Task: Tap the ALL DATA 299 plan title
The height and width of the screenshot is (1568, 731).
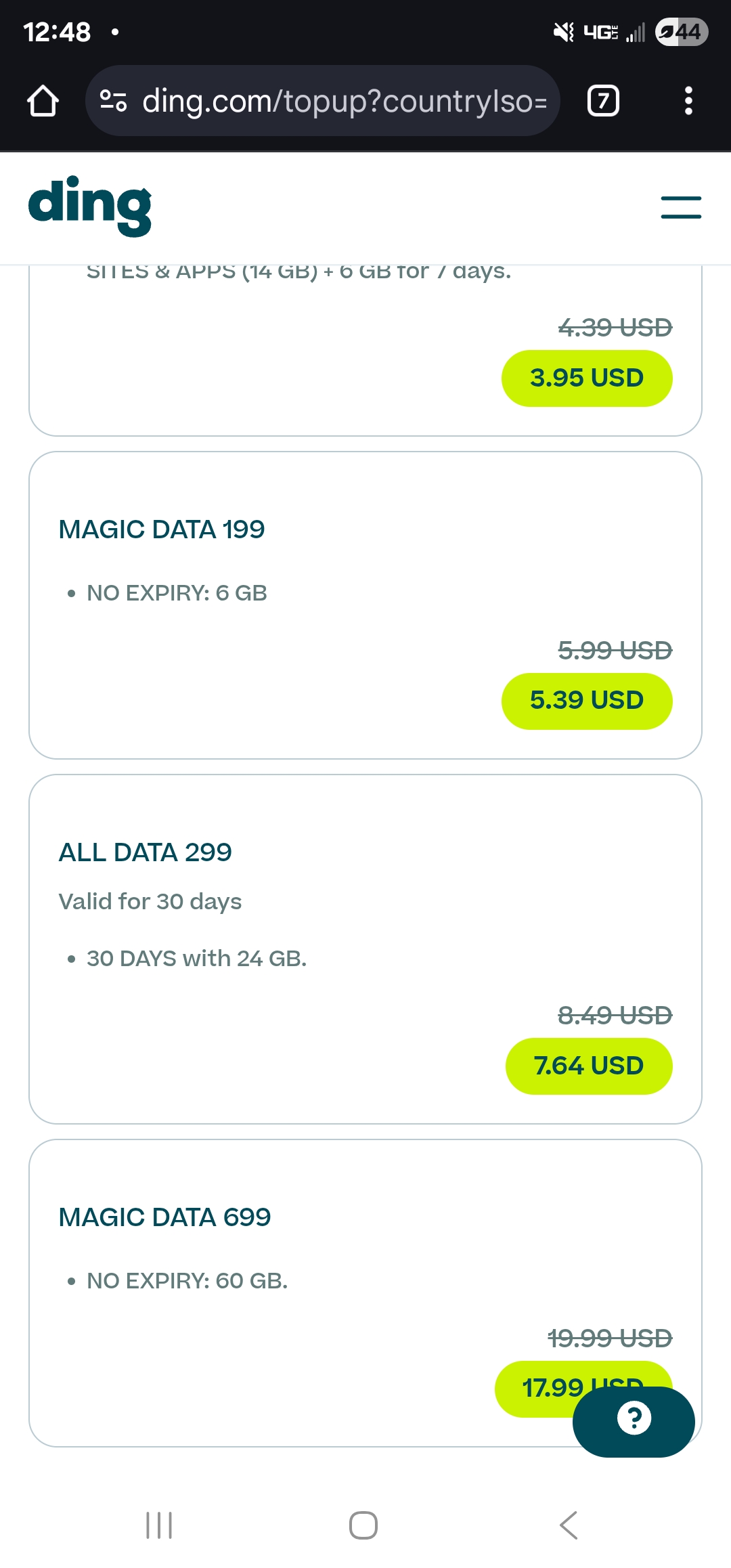Action: click(146, 852)
